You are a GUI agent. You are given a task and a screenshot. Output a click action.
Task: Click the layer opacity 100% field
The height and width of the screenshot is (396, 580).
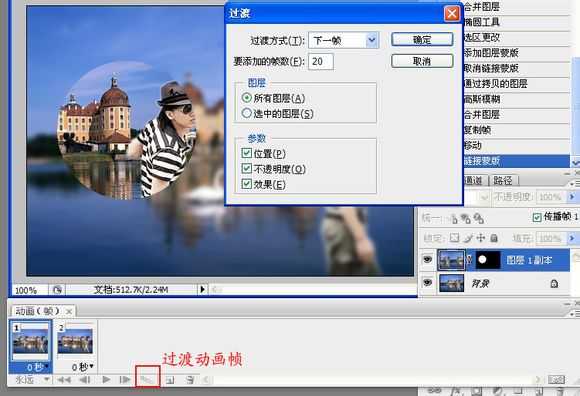coord(551,197)
